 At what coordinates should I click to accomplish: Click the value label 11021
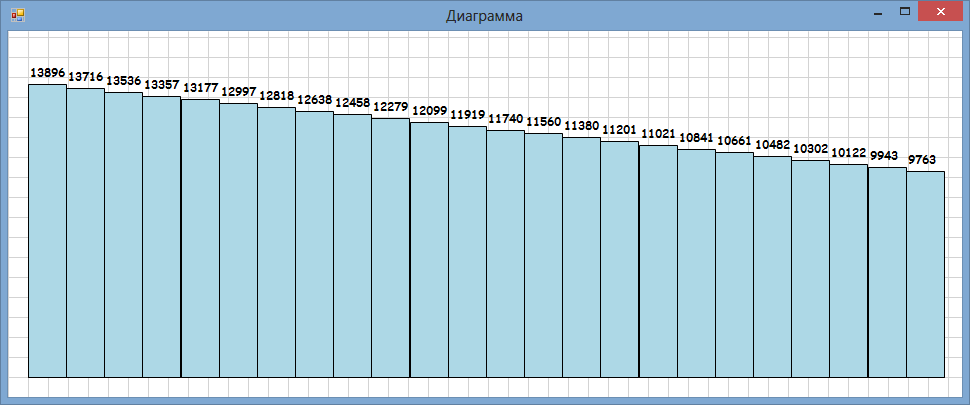(x=659, y=134)
